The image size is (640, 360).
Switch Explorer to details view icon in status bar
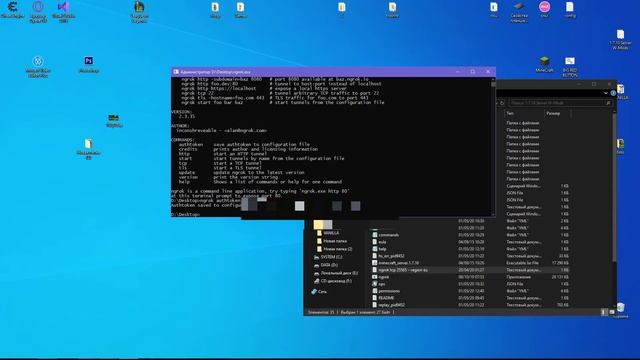tap(604, 312)
